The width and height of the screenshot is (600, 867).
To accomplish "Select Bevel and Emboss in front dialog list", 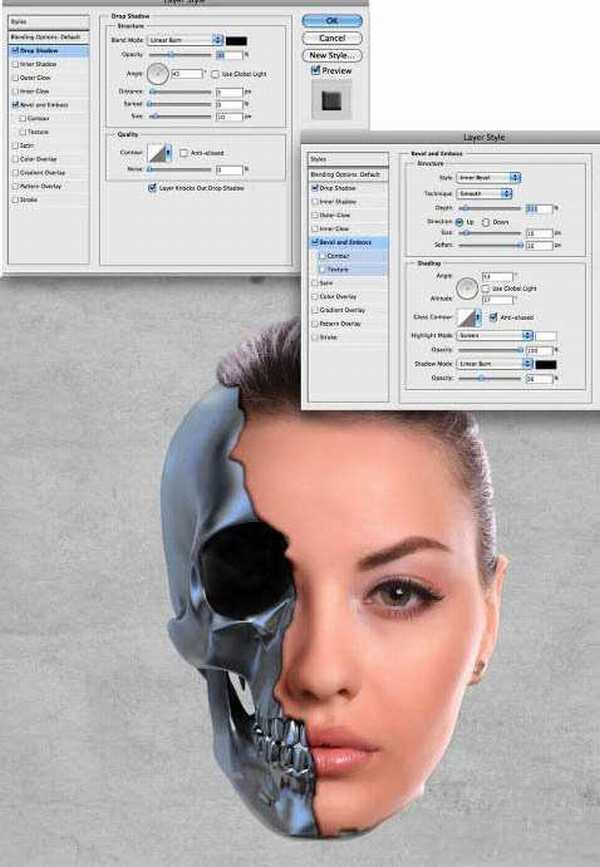I will click(x=343, y=242).
